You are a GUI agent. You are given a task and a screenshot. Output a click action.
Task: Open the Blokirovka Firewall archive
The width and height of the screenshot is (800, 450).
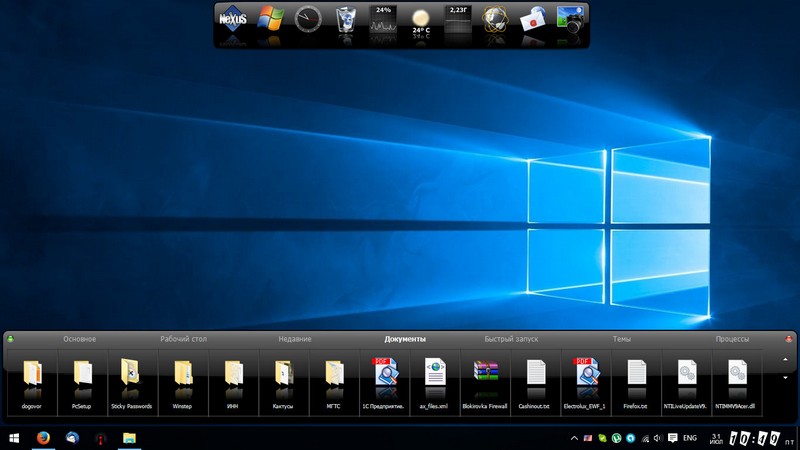coord(485,383)
